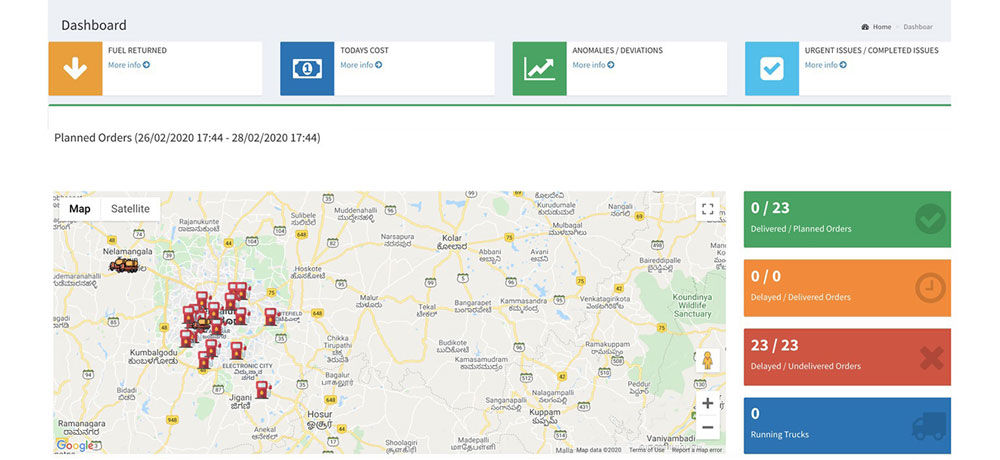The image size is (1000, 460).
Task: Zoom out on the map
Action: click(x=708, y=427)
